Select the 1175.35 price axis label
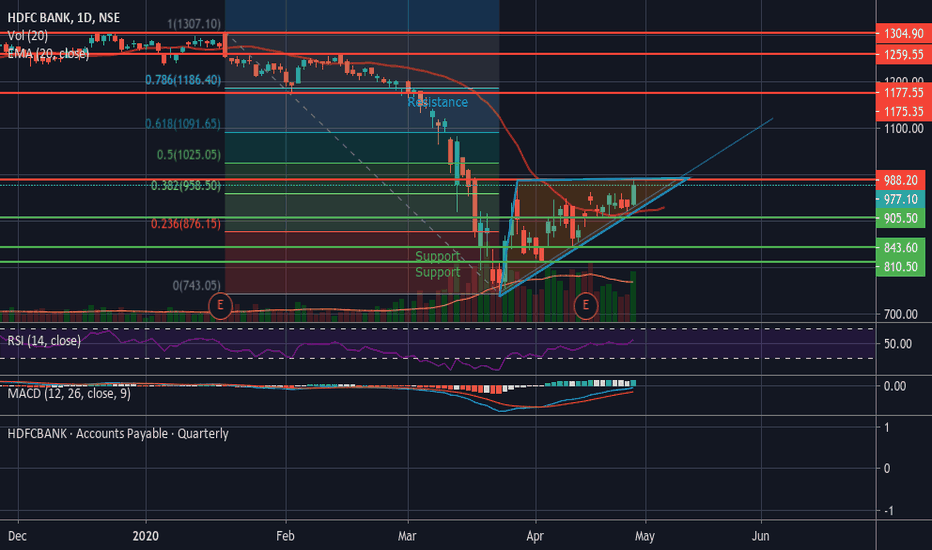This screenshot has width=932, height=550. click(x=903, y=112)
